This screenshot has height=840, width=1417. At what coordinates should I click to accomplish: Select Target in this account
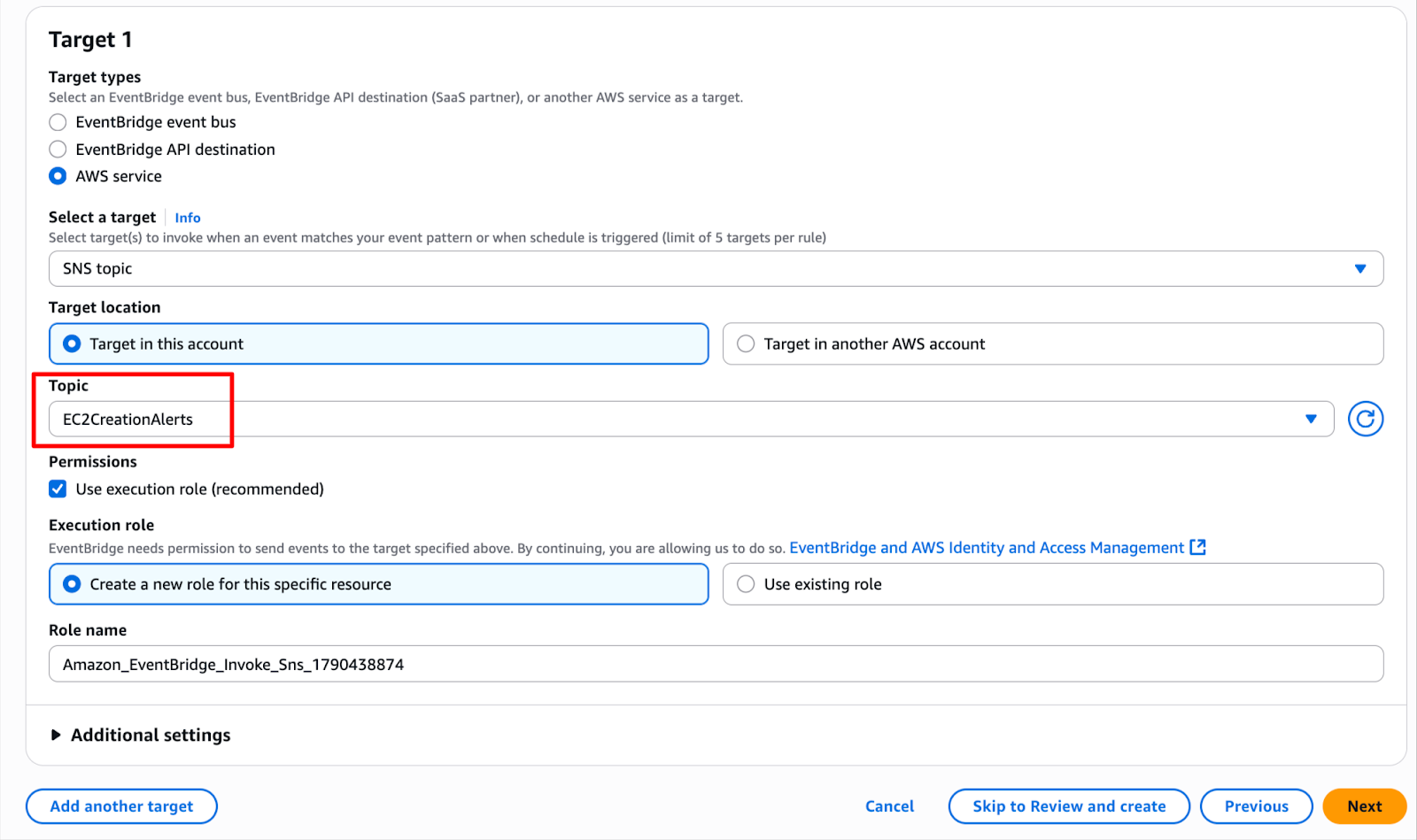73,343
